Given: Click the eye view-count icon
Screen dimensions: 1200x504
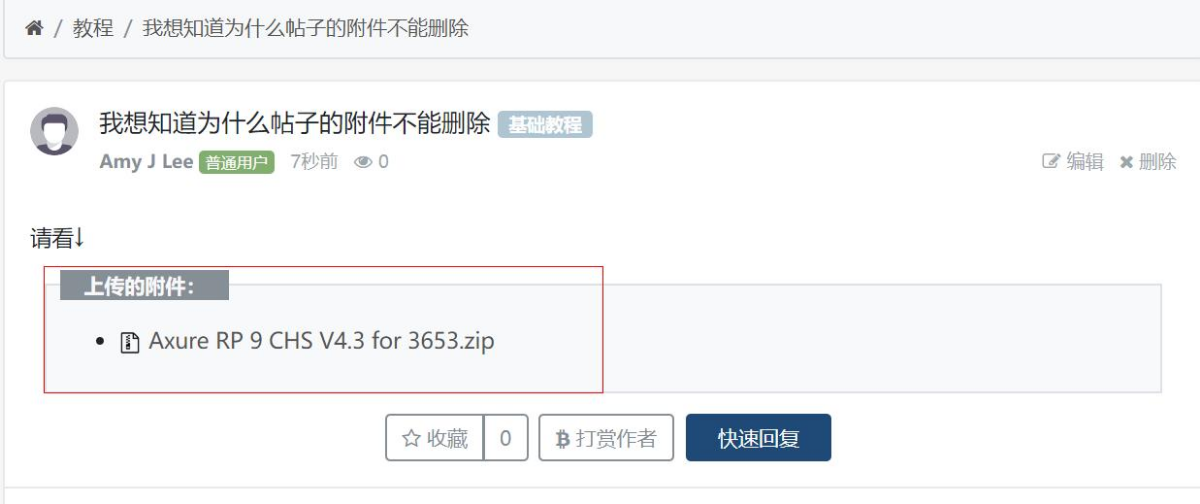Looking at the screenshot, I should coord(363,162).
